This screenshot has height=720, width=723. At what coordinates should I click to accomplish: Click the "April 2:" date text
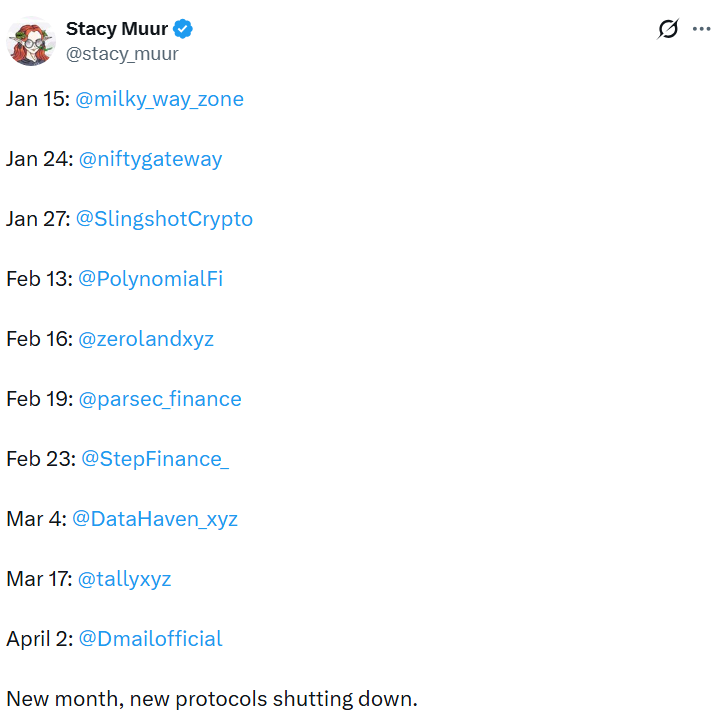pyautogui.click(x=39, y=639)
